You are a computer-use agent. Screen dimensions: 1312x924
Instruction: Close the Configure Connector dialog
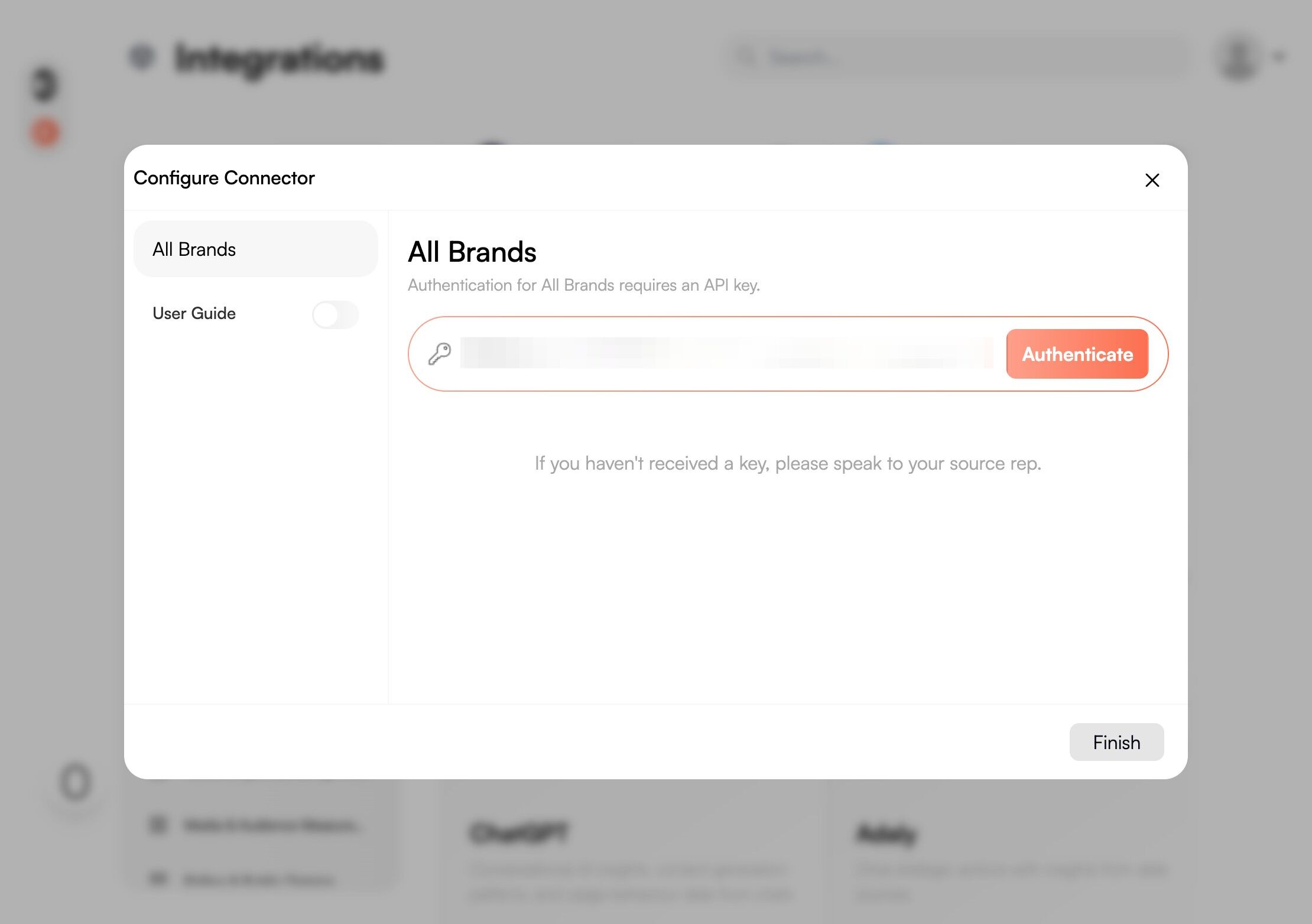(1152, 180)
